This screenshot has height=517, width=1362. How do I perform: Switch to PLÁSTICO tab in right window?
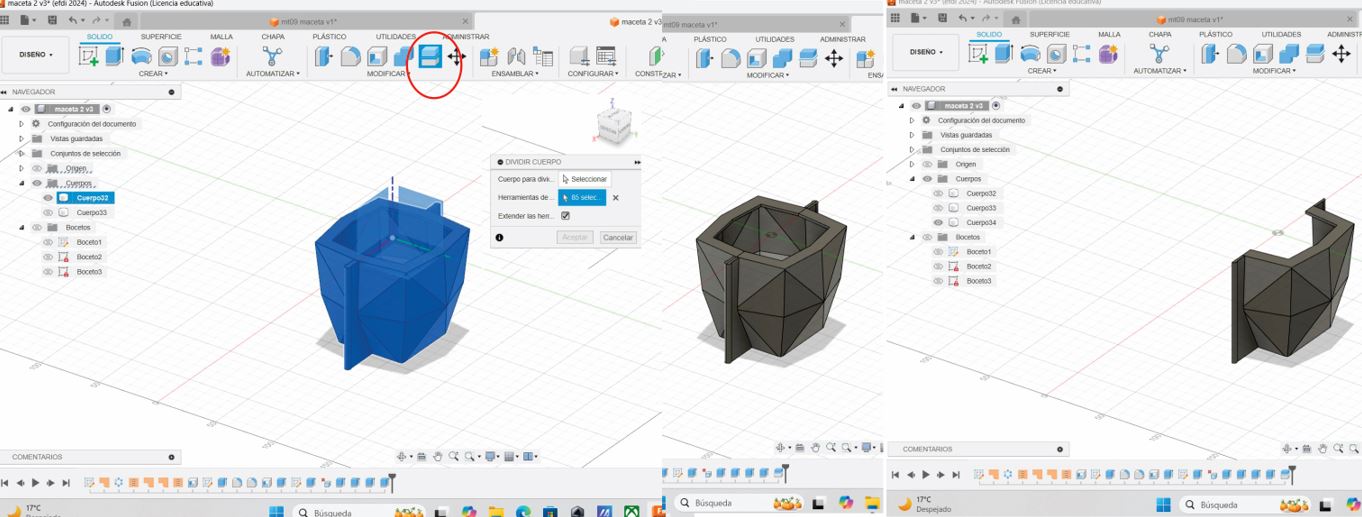pyautogui.click(x=1216, y=34)
